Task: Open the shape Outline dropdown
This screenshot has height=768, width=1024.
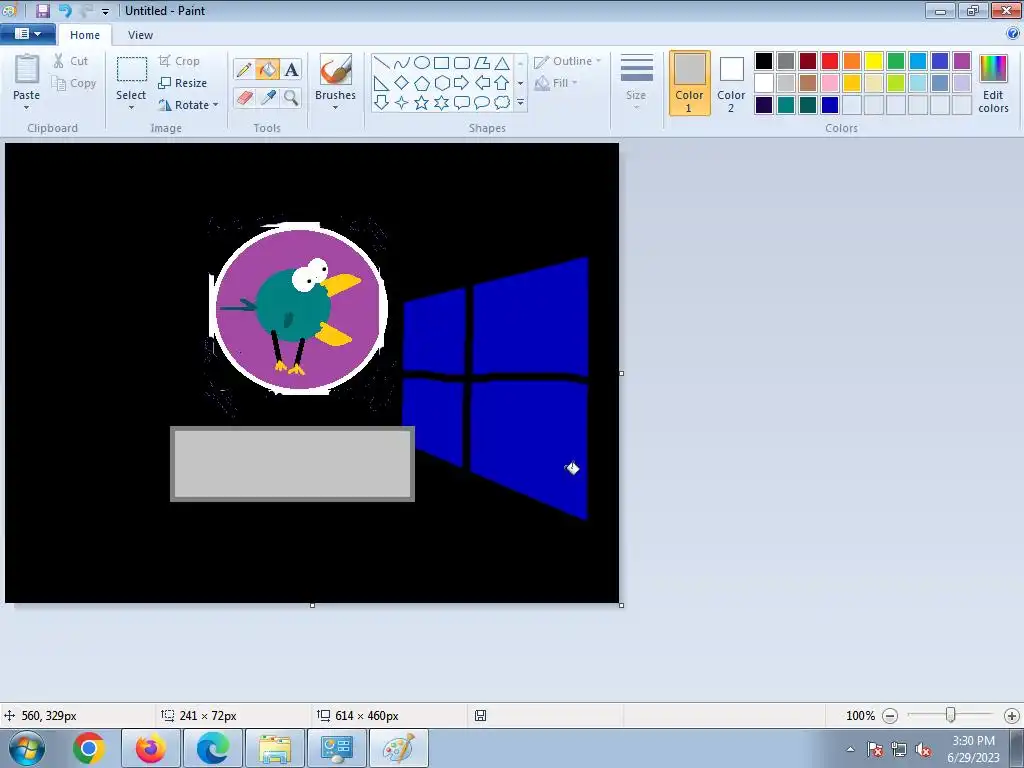Action: tap(567, 61)
